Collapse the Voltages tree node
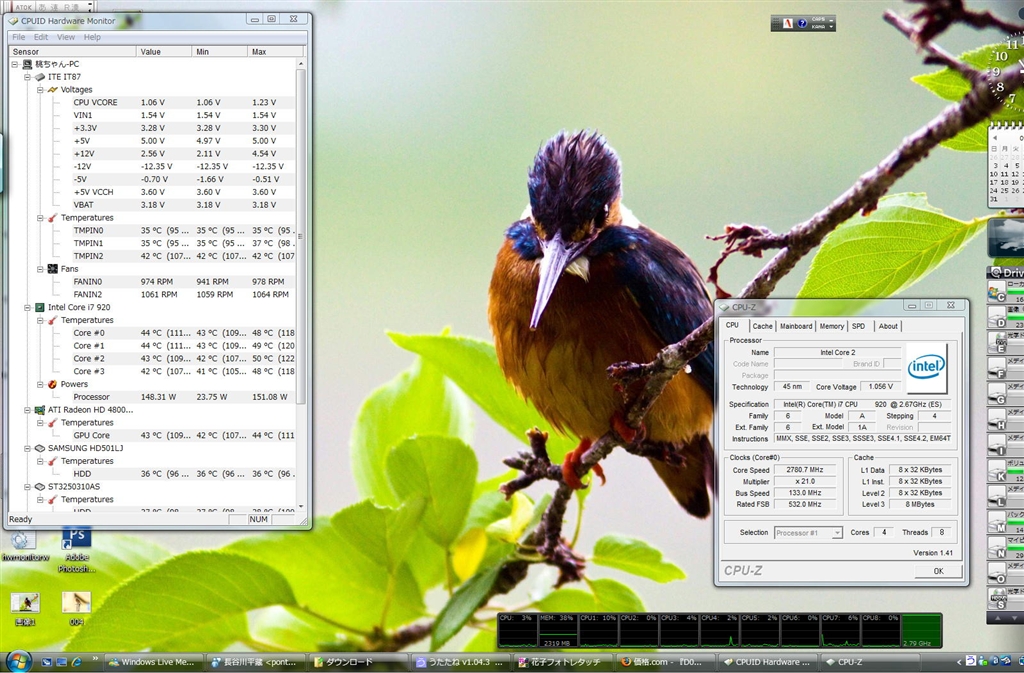 40,89
